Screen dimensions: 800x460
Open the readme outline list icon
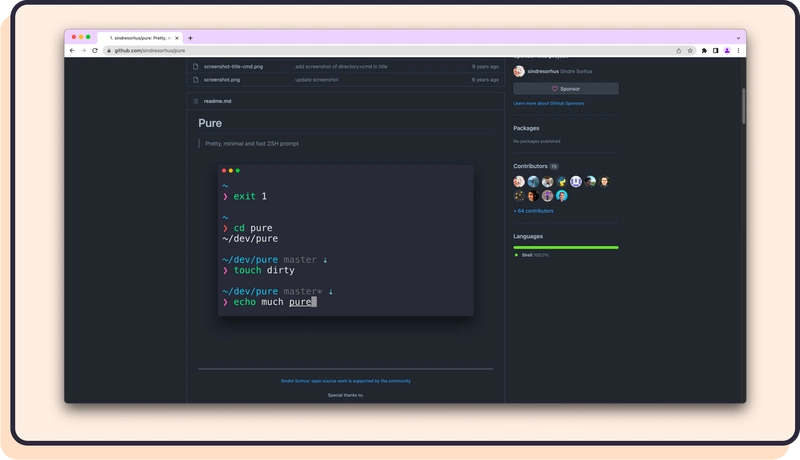tap(195, 101)
